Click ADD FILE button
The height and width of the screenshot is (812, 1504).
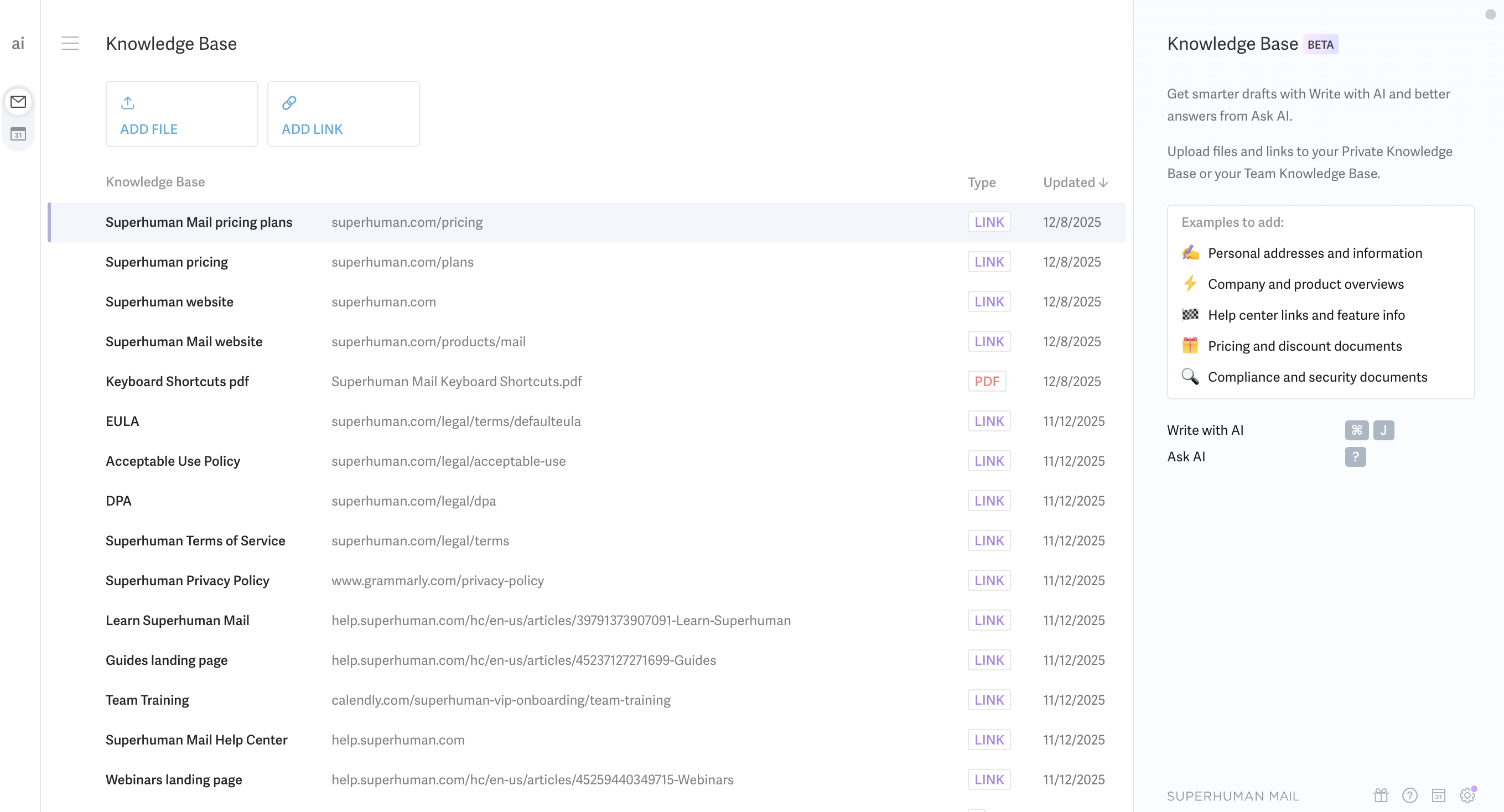point(181,114)
